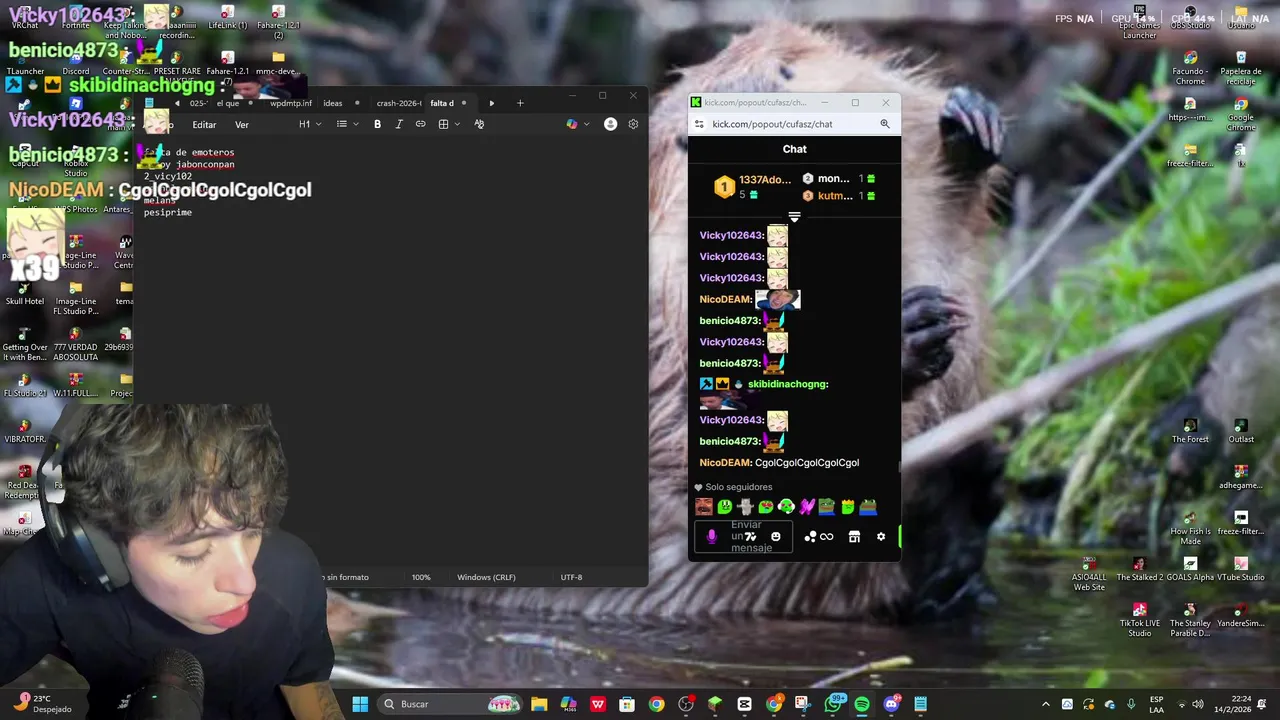This screenshot has width=1280, height=720.
Task: Open The Forest desktop shortcut
Action: (x=1190, y=431)
